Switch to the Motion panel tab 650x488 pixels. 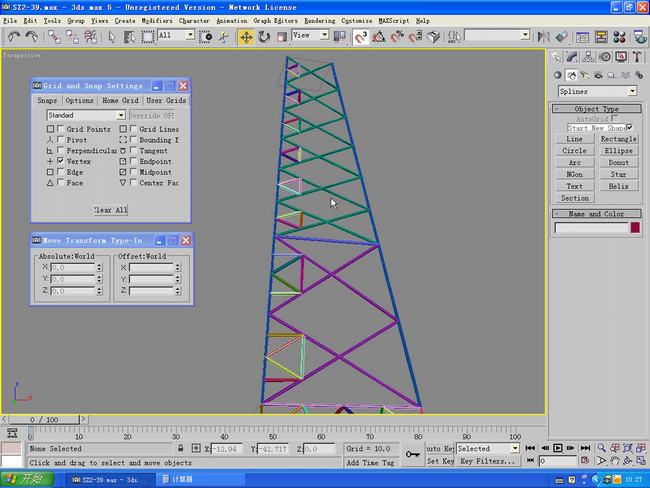pos(605,57)
